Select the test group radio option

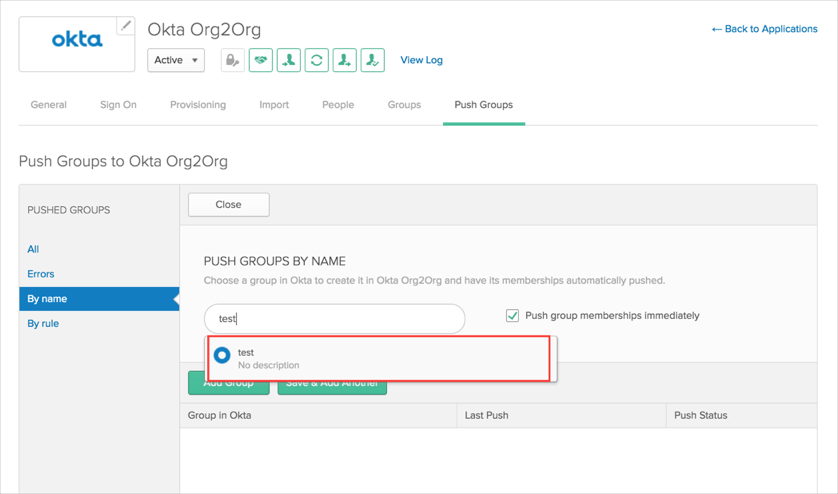coord(222,355)
